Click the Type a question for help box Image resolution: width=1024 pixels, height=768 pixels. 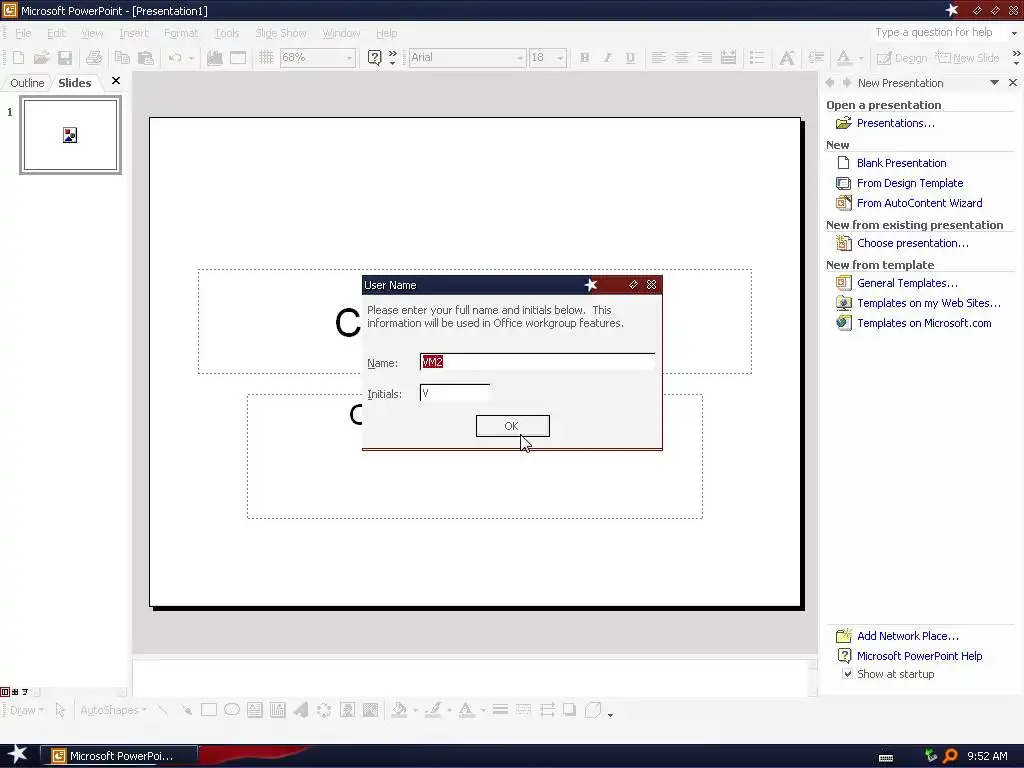click(939, 33)
